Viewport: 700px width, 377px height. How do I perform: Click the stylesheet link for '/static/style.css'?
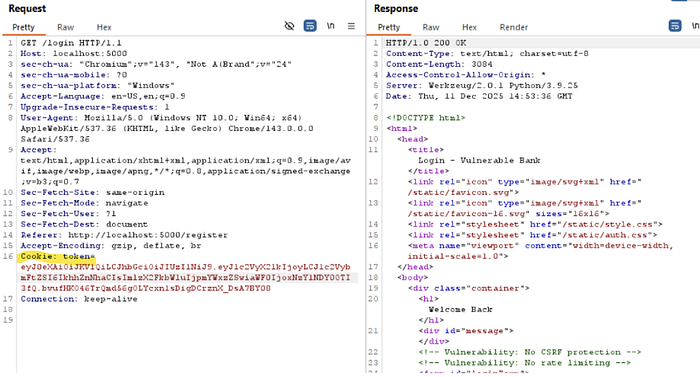pyautogui.click(x=535, y=225)
